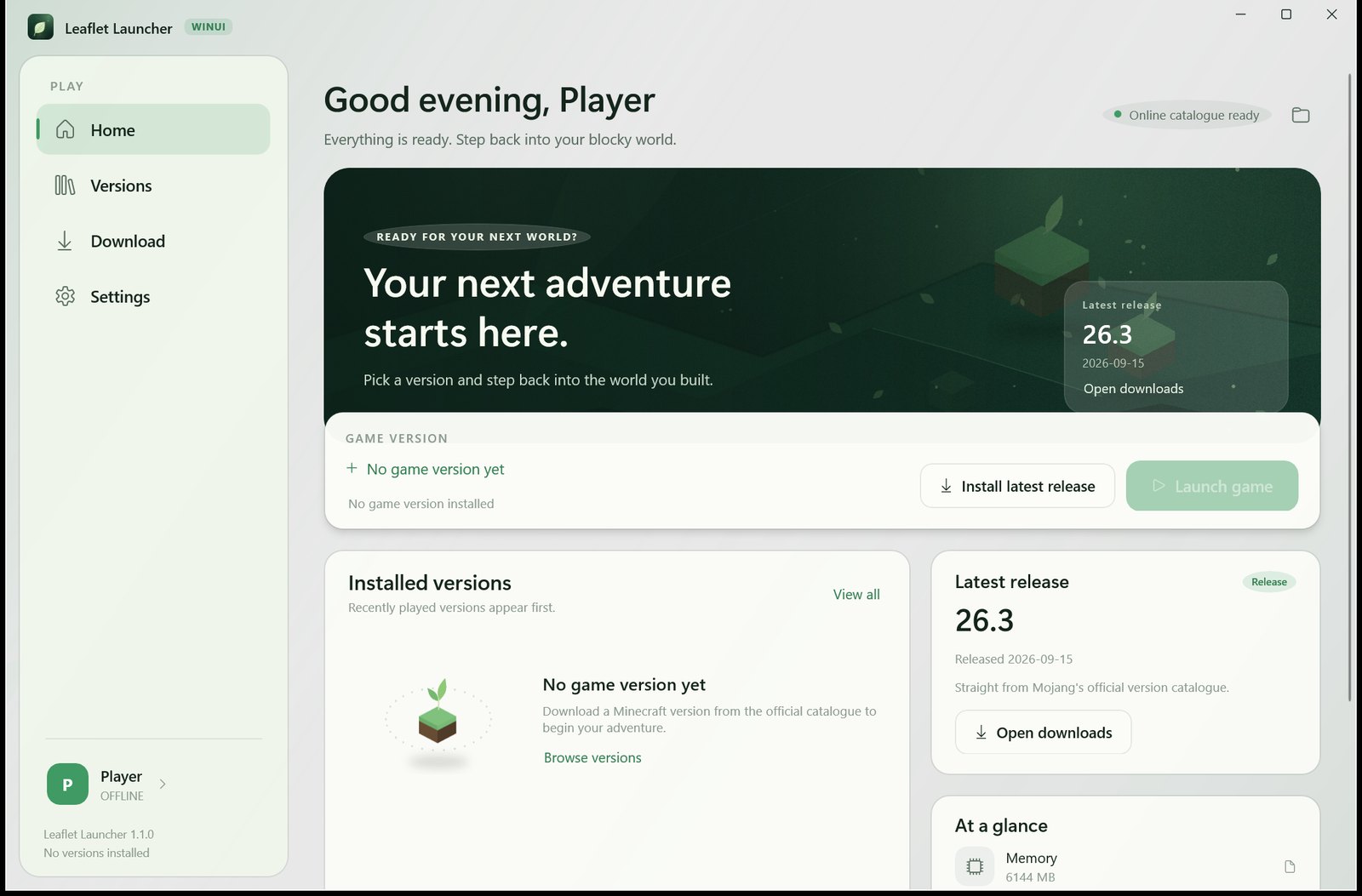Maximize the launcher window
This screenshot has height=896, width=1362.
tap(1286, 14)
